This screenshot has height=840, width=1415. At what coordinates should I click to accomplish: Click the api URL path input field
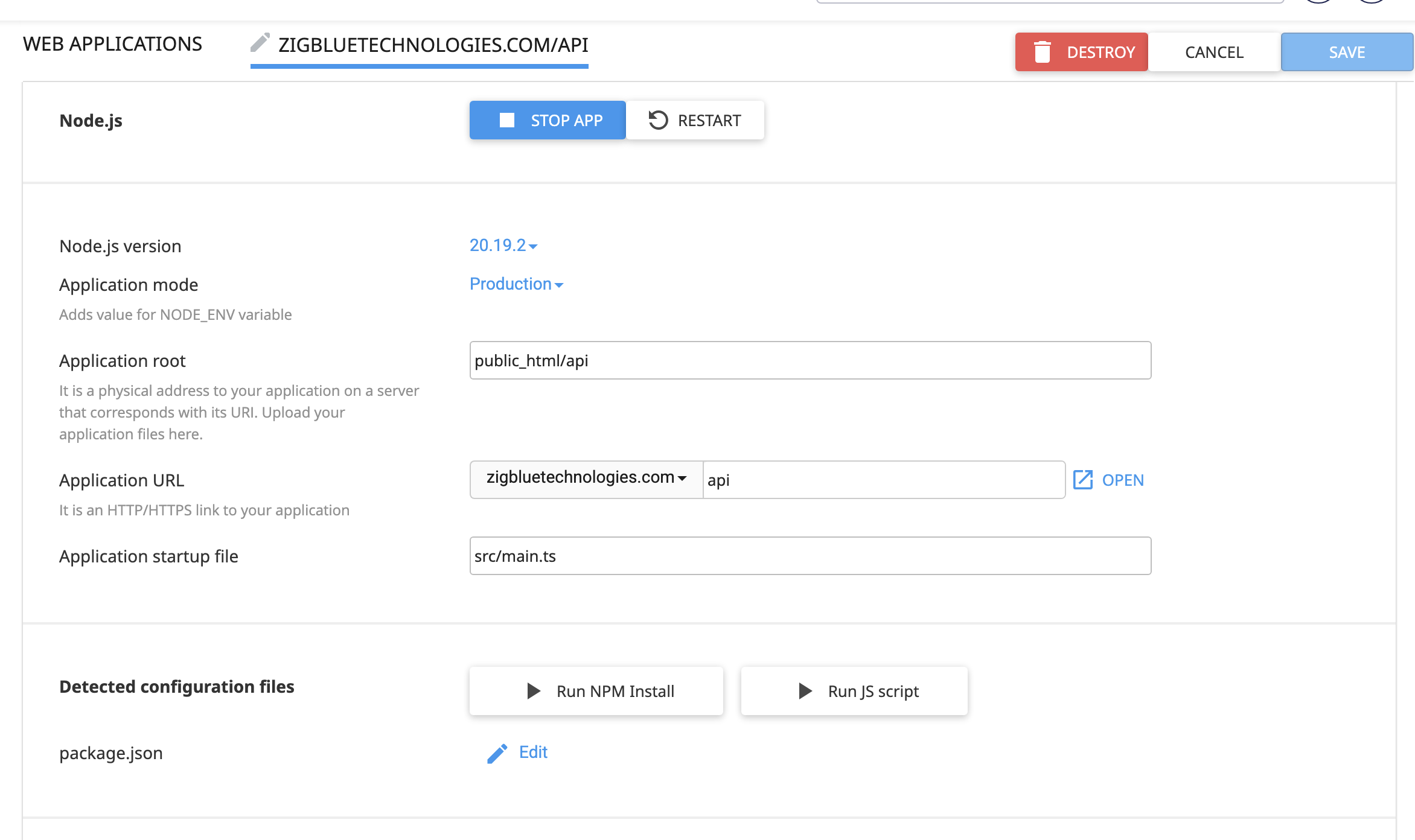coord(883,480)
